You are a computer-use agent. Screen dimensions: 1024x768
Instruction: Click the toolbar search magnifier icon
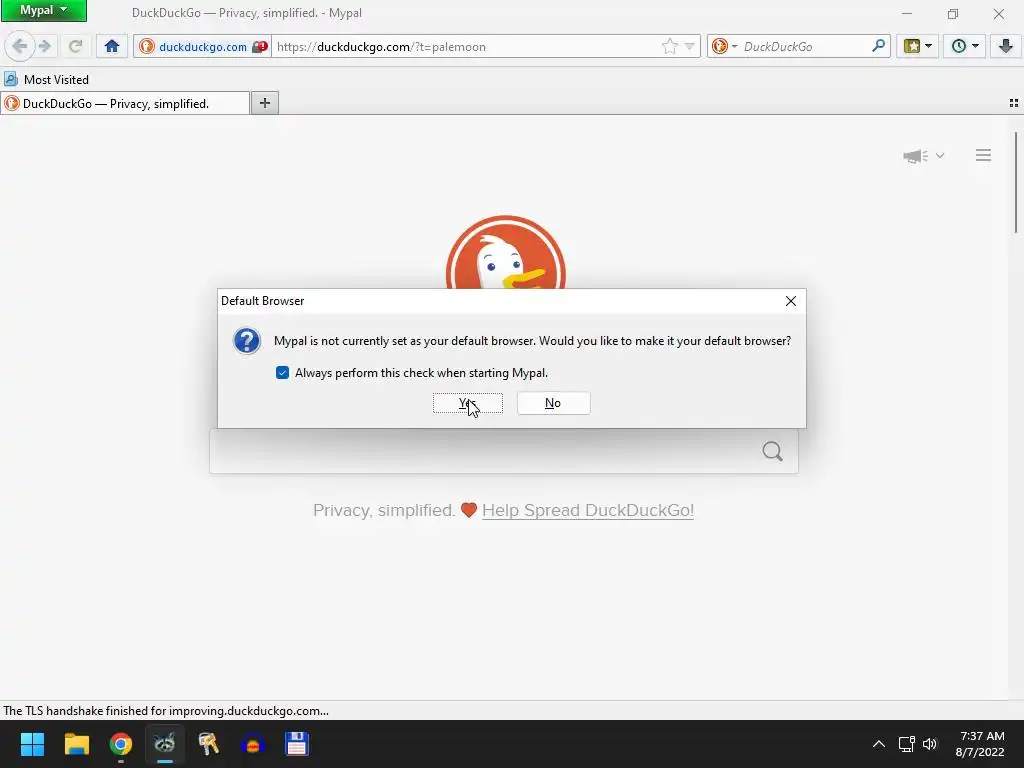pyautogui.click(x=879, y=46)
